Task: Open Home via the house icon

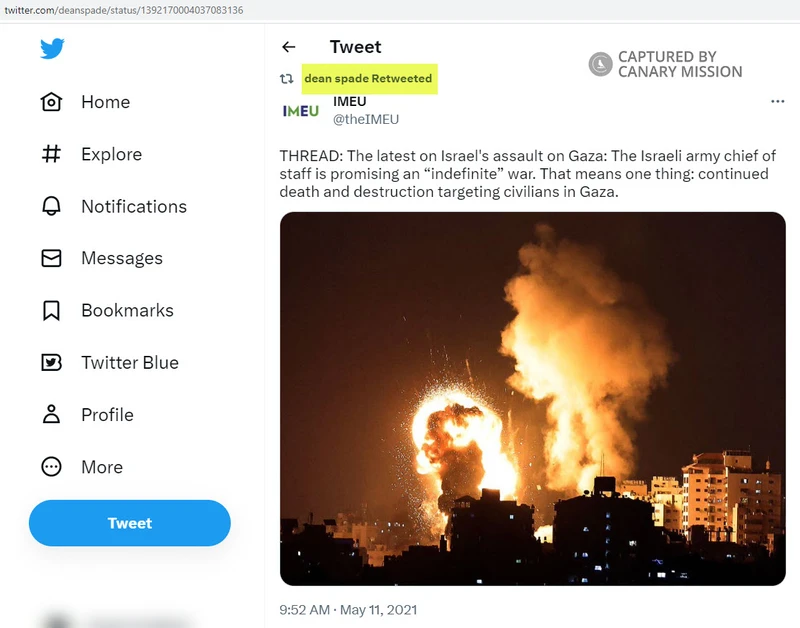Action: click(51, 102)
